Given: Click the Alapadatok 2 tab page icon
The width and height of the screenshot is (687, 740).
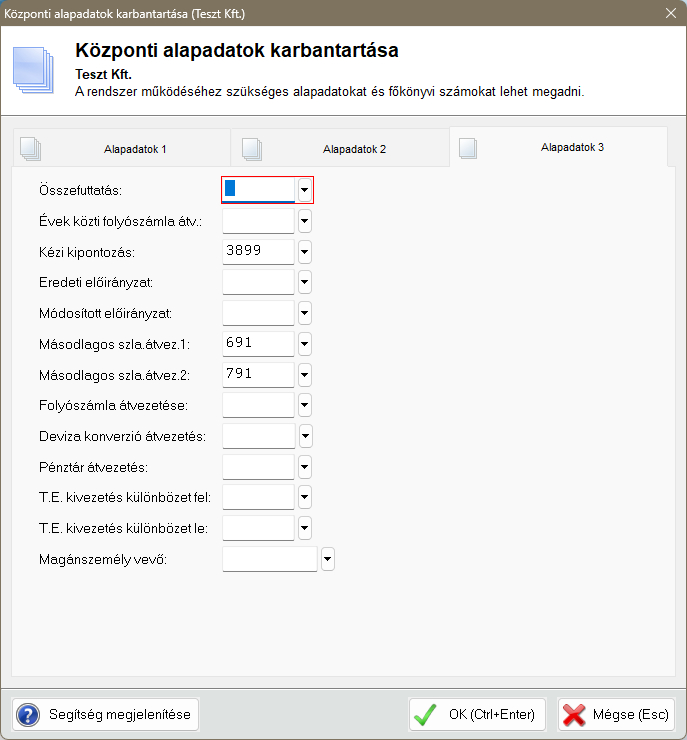Looking at the screenshot, I should 251,148.
